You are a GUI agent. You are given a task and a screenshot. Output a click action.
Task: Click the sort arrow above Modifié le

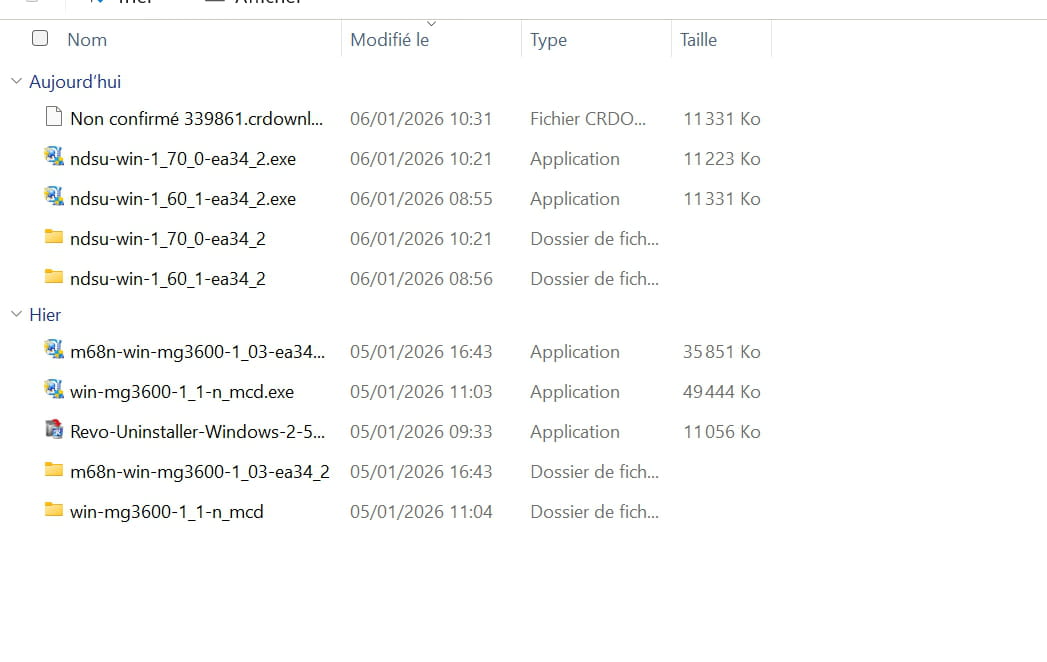[431, 23]
